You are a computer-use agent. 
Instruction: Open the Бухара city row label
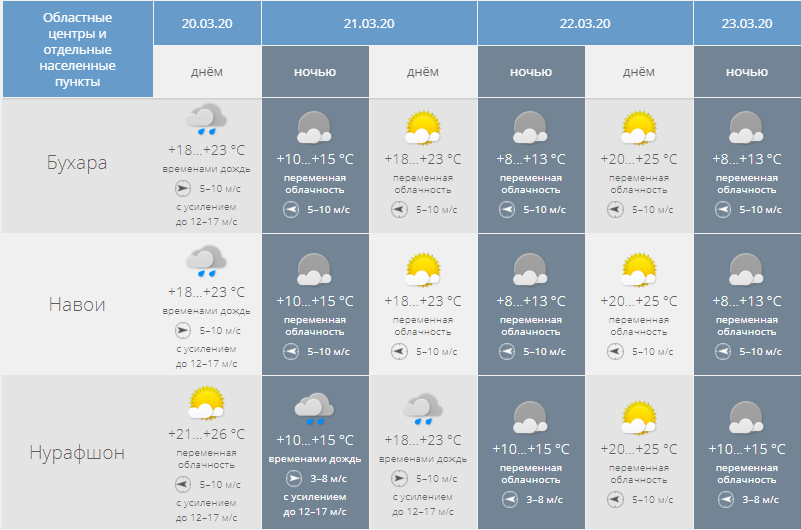(77, 163)
